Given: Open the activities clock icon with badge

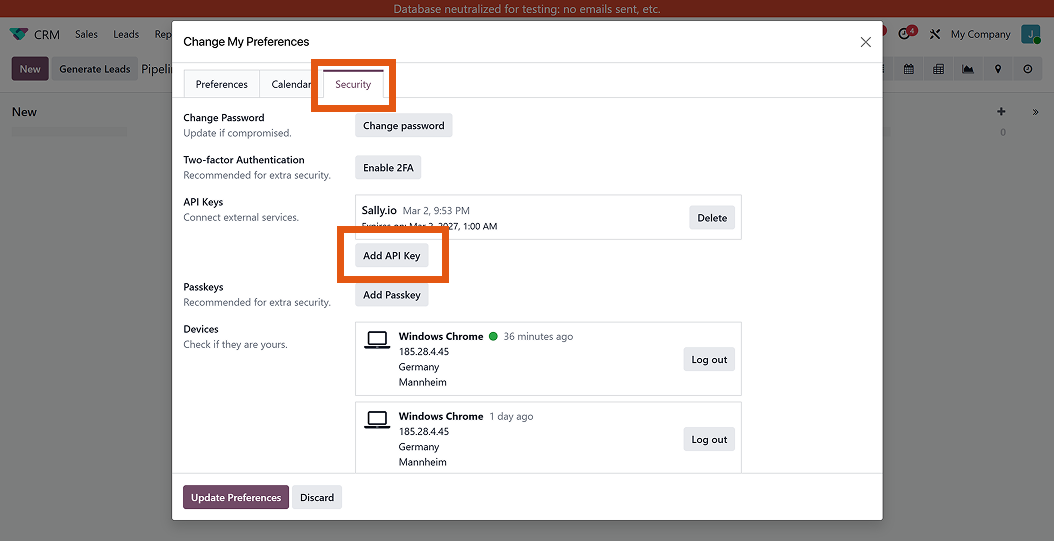Looking at the screenshot, I should (x=906, y=34).
